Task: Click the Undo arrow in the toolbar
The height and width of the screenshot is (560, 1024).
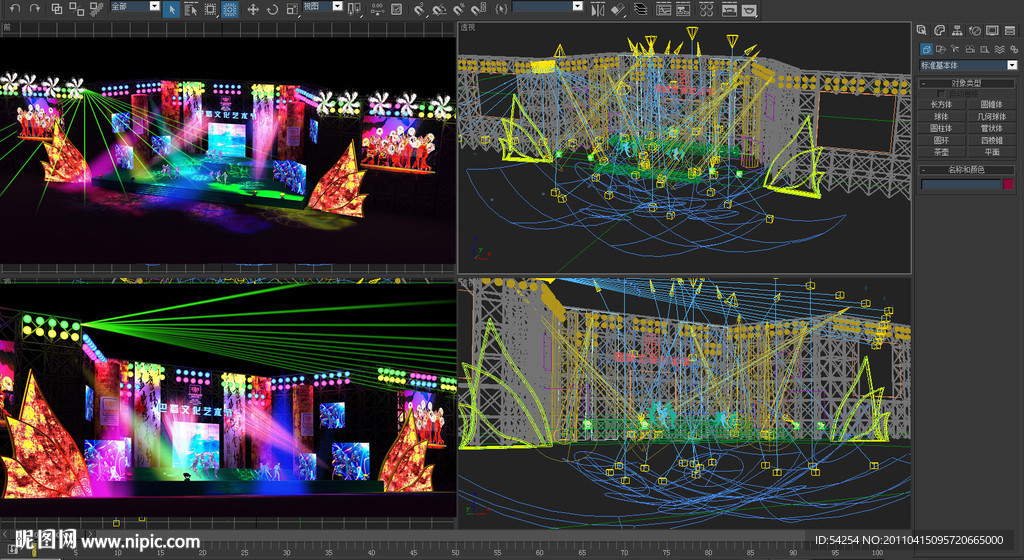Action: click(14, 8)
